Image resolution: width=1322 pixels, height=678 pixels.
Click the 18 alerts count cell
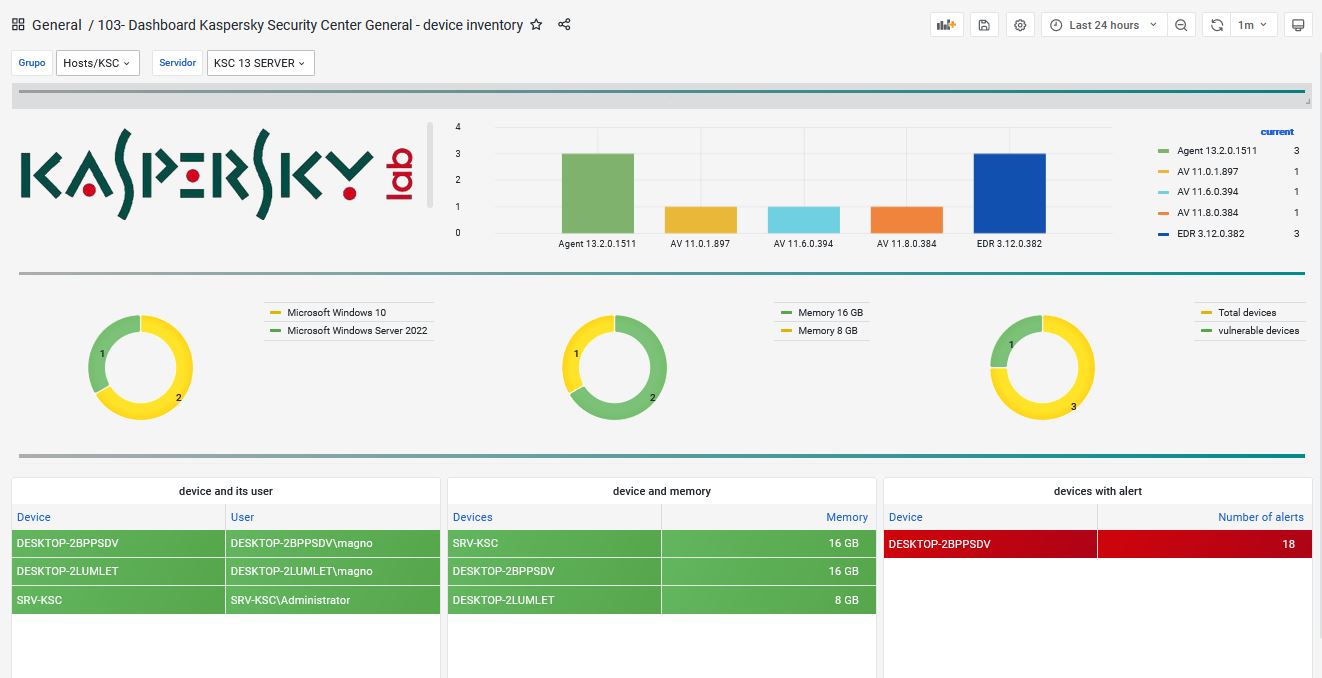1205,544
